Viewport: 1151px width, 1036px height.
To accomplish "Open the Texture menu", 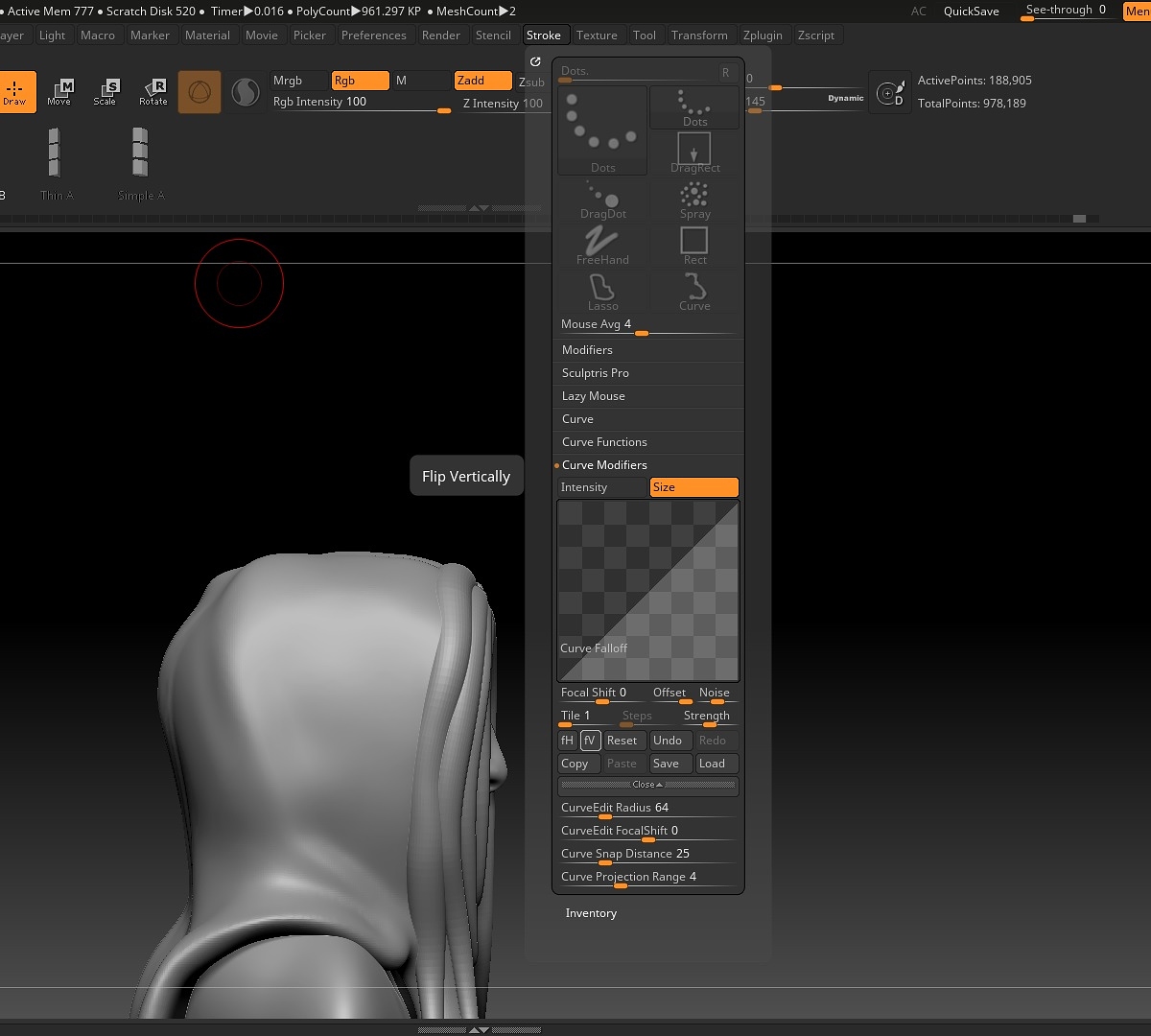I will (x=597, y=35).
